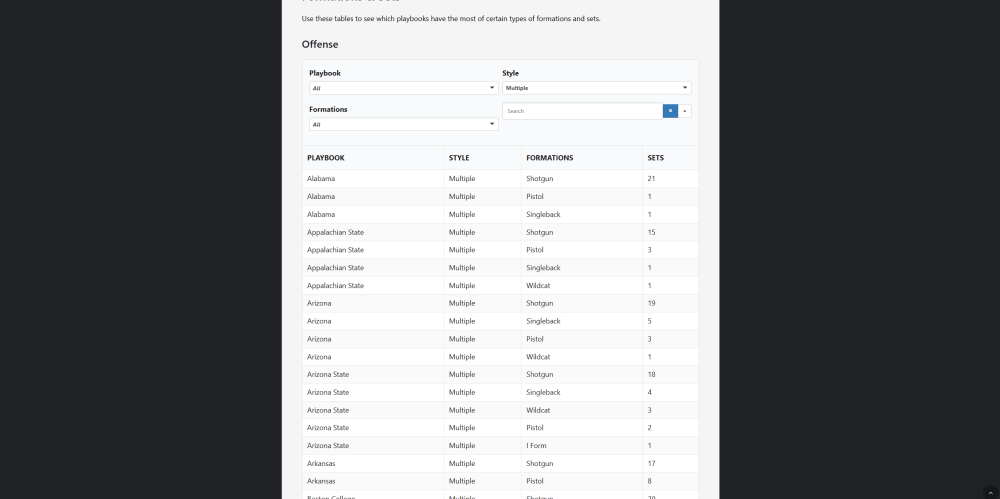
Task: Sort table by FORMATIONS column header
Action: point(549,158)
